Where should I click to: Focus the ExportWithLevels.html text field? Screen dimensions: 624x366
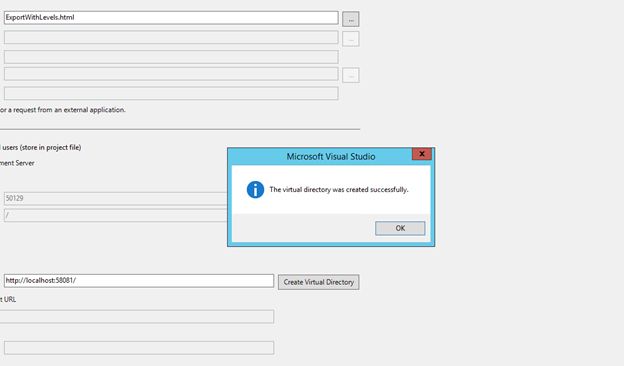171,18
